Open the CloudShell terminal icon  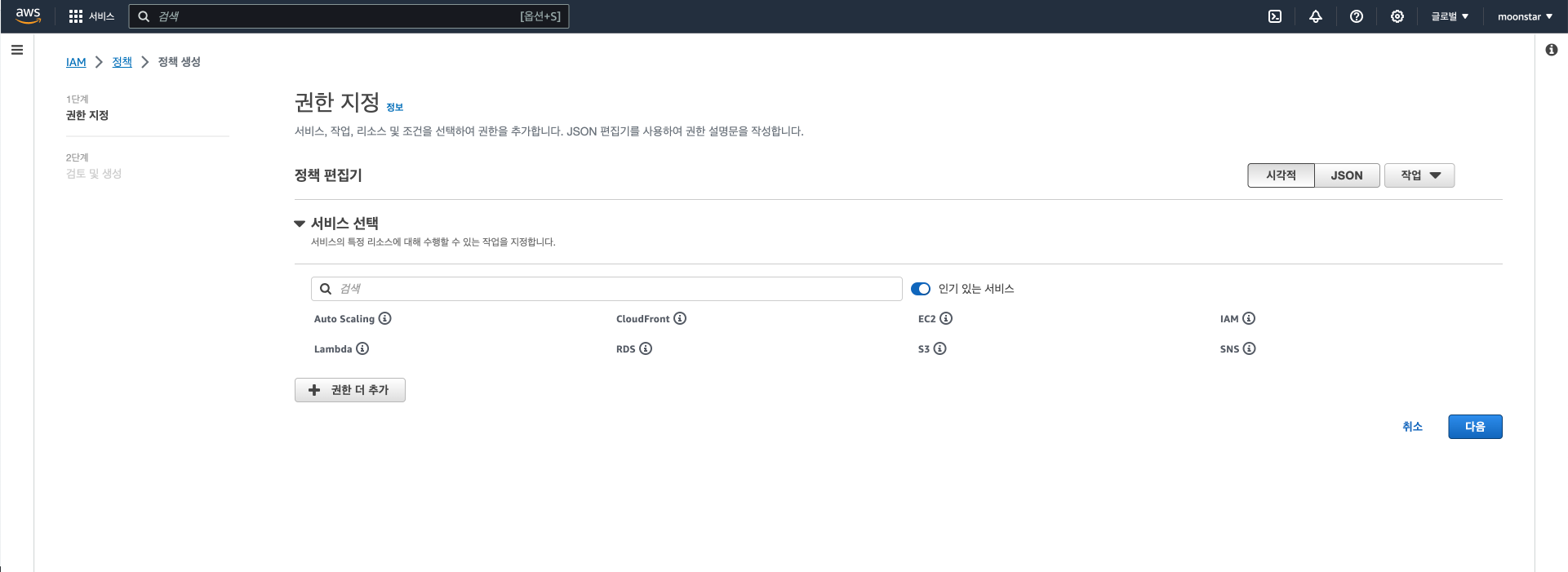(1275, 16)
